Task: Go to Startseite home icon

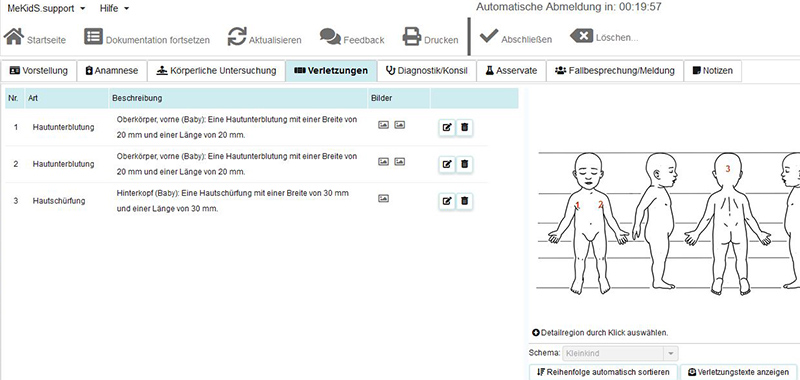Action: [14, 36]
